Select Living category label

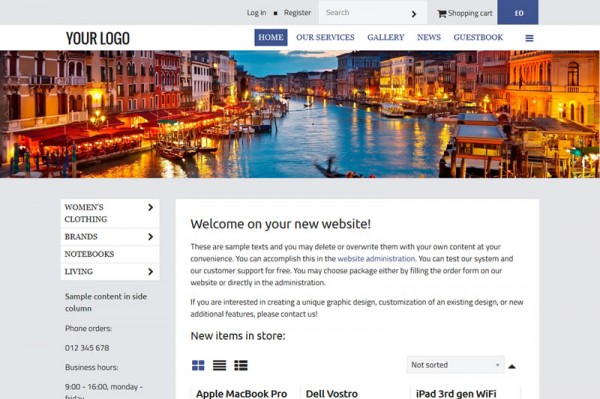pyautogui.click(x=79, y=272)
